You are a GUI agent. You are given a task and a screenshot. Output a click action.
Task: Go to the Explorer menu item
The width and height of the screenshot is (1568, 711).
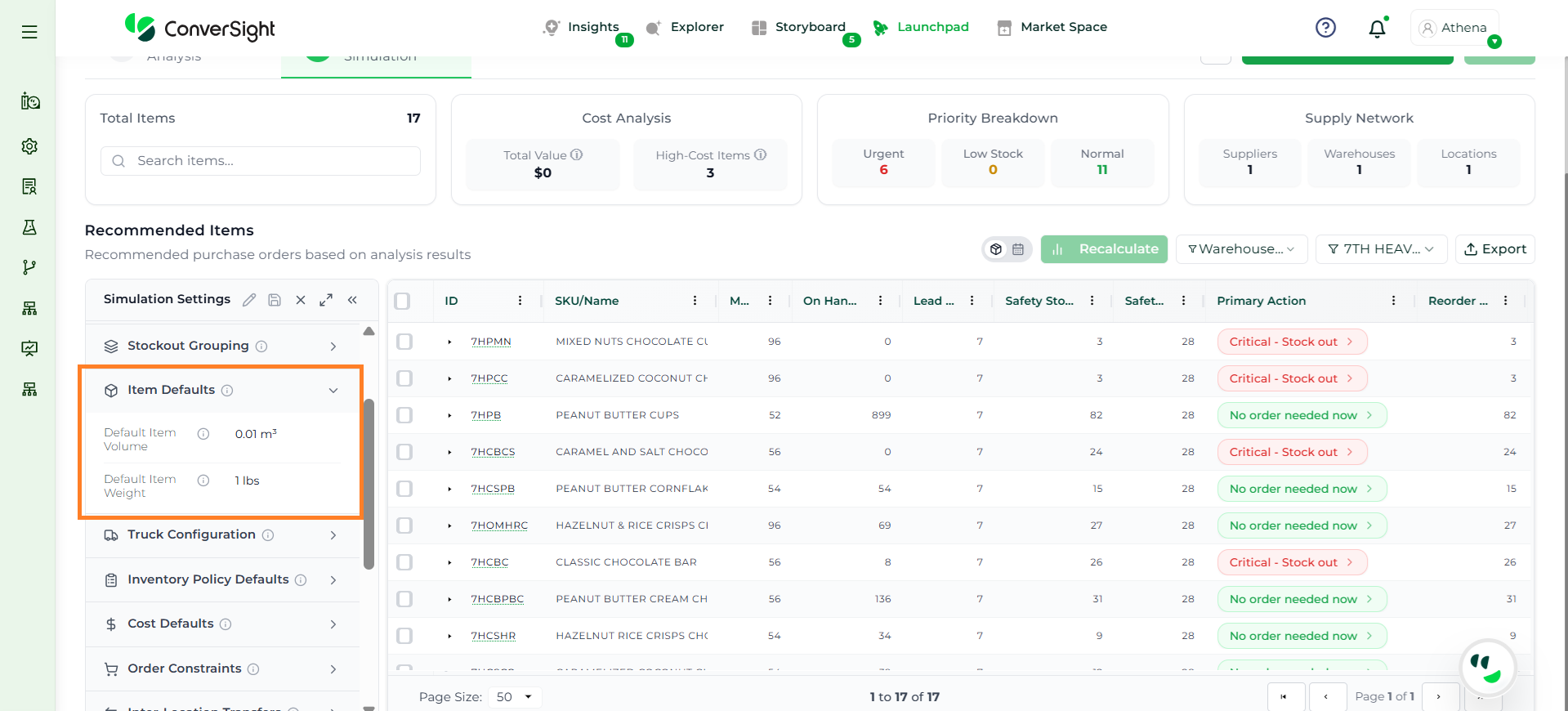(x=696, y=27)
